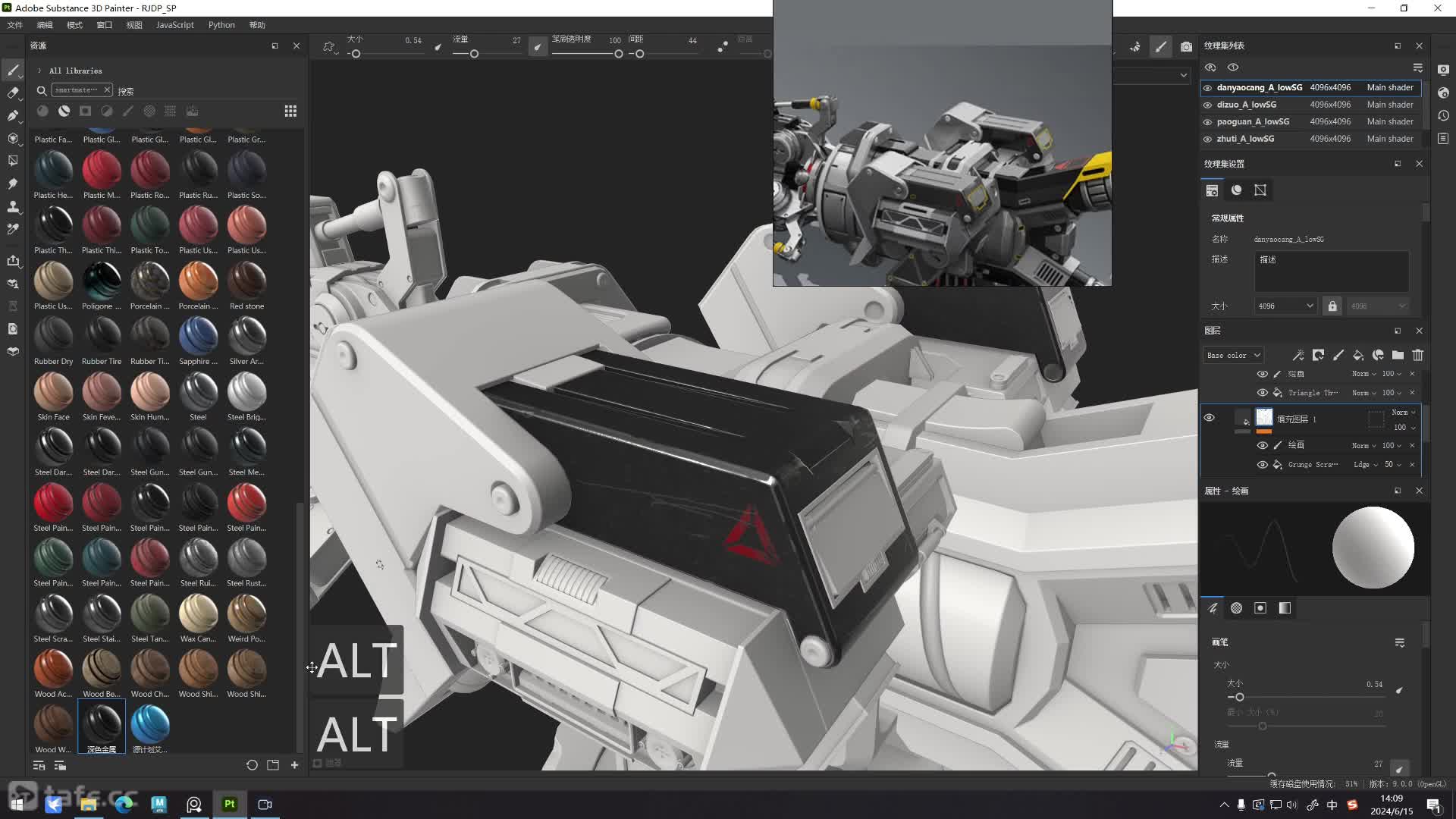Image resolution: width=1456 pixels, height=819 pixels.
Task: Select the Rubber Dry material thumbnail
Action: click(x=53, y=336)
